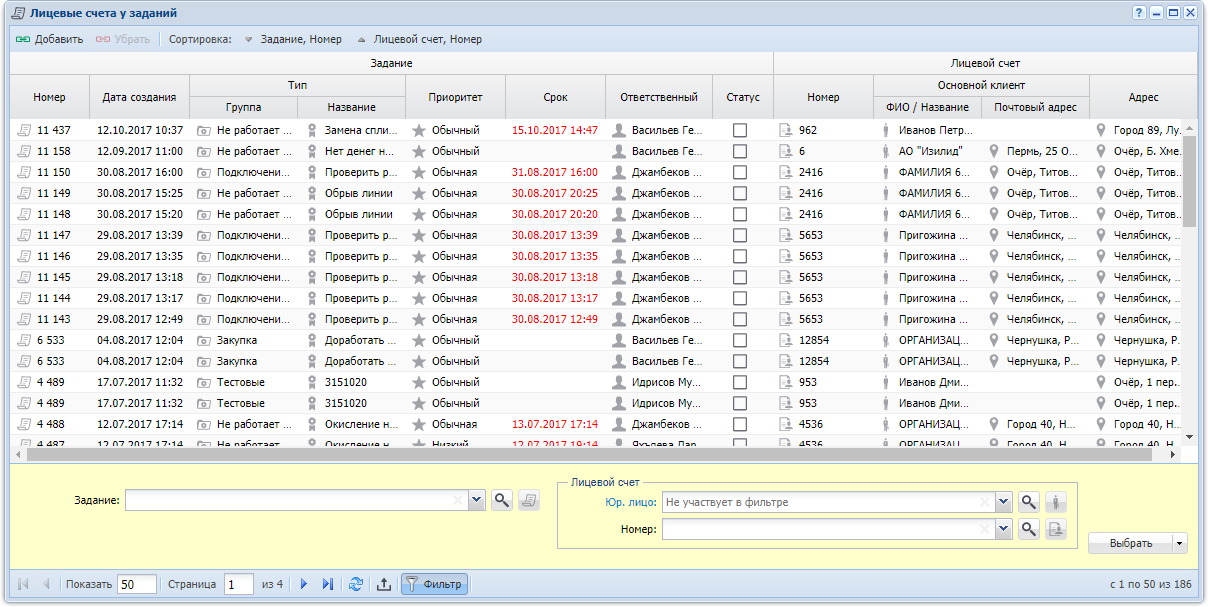Check the status box in row 11 150
Viewport: 1208px width, 607px height.
tap(740, 172)
